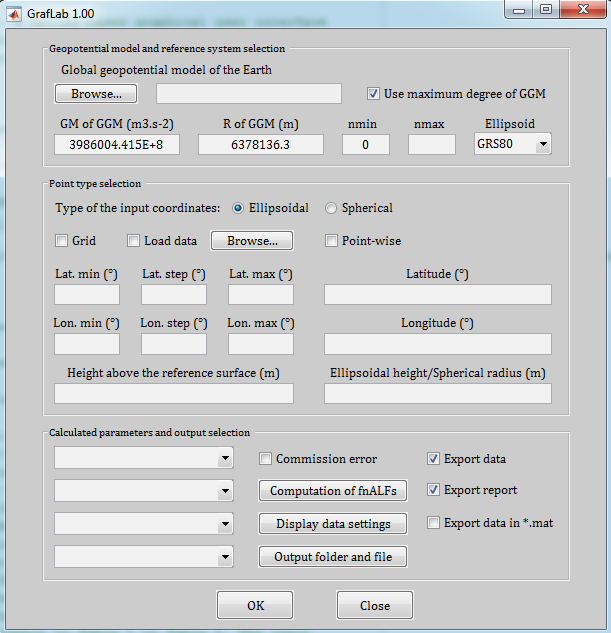
Task: Select the Ellipsoidal coordinates radio button
Action: click(x=238, y=208)
